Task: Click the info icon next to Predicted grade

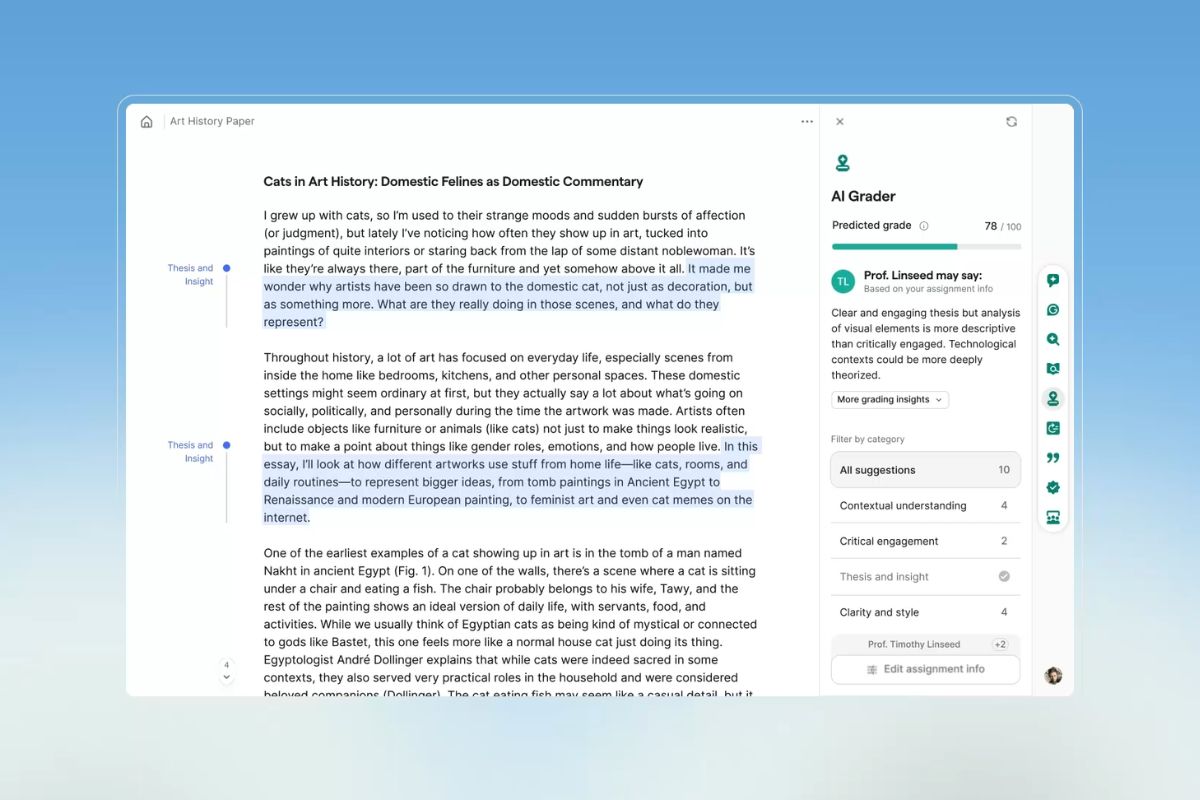Action: click(x=924, y=226)
